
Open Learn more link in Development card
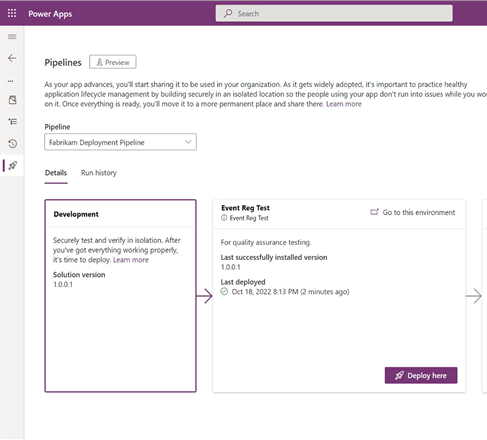click(x=131, y=260)
